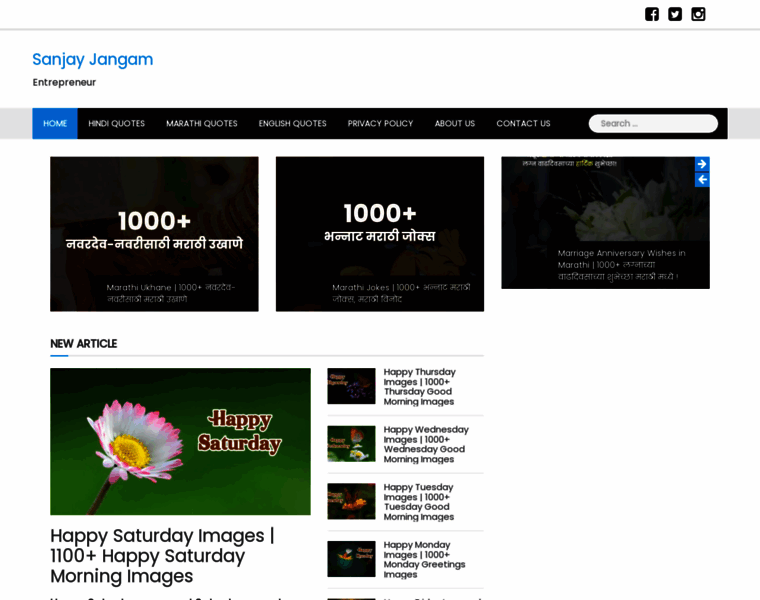Navigate to Contact Us page

coord(523,123)
